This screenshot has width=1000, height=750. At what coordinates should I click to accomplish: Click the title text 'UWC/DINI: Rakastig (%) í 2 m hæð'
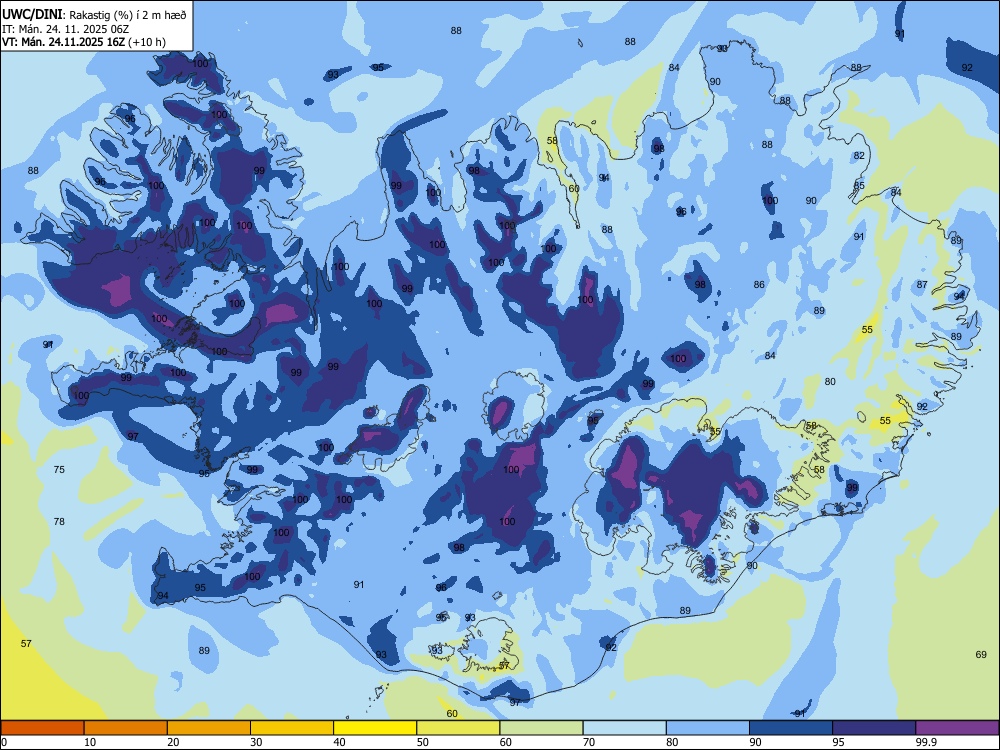pyautogui.click(x=94, y=15)
